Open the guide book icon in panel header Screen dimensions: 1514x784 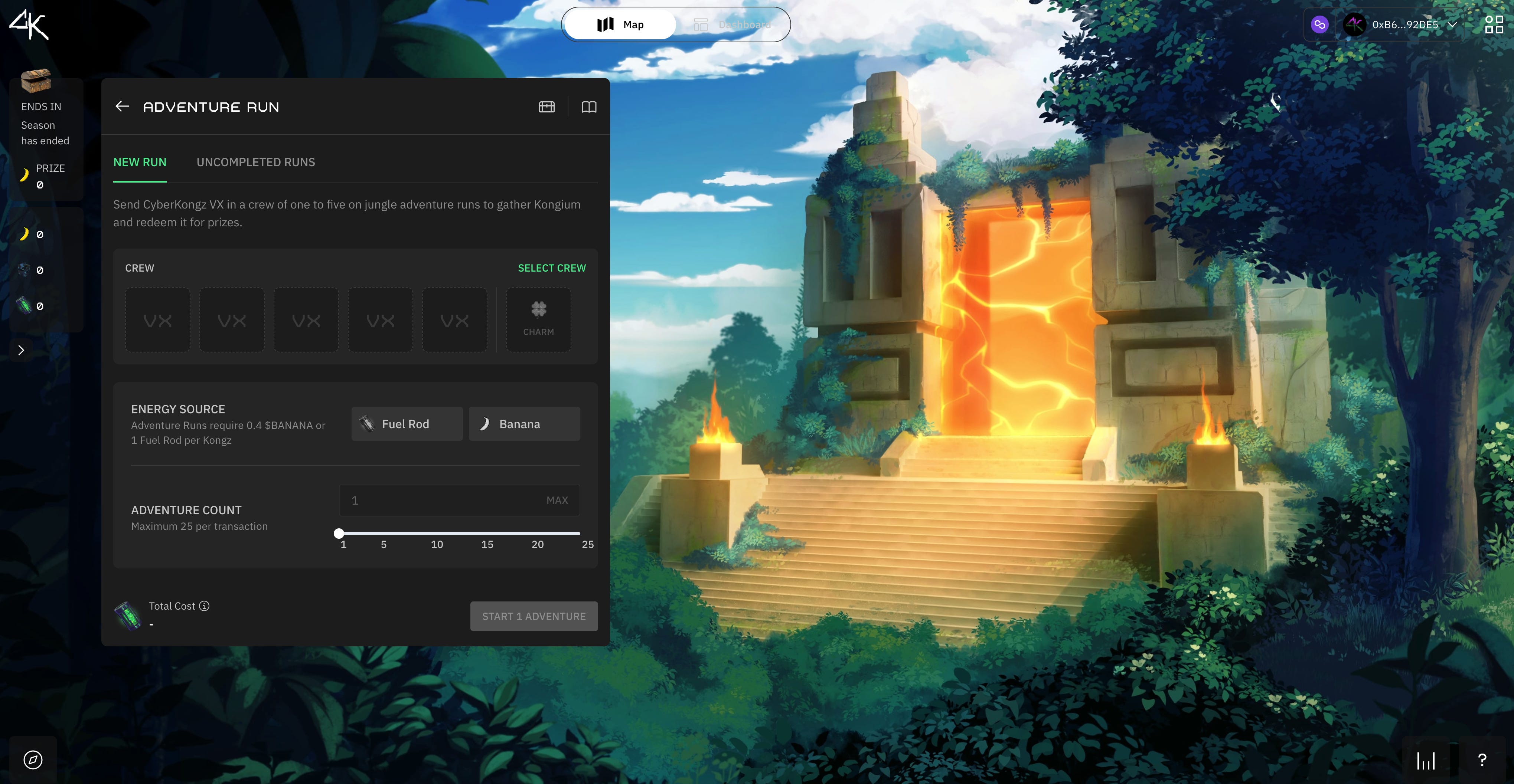tap(589, 106)
